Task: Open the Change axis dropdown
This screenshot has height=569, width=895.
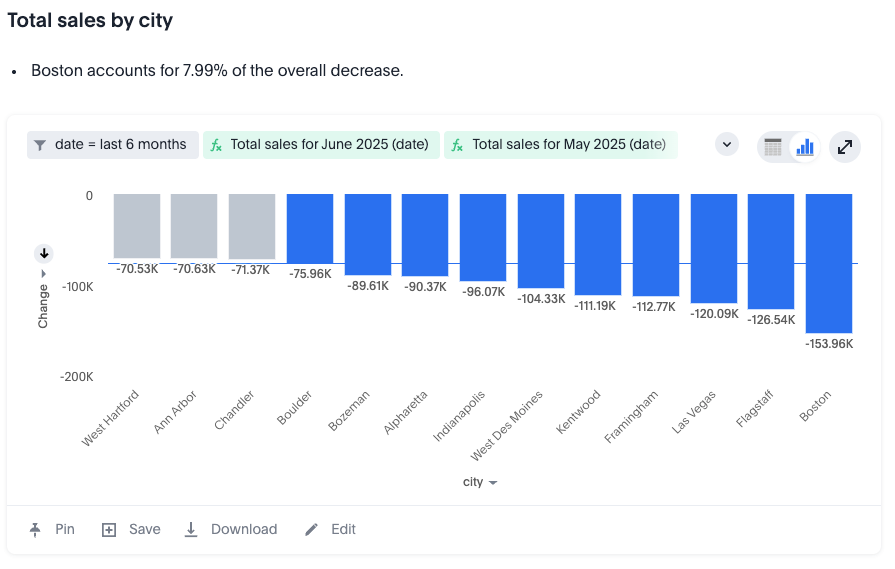Action: [x=43, y=275]
